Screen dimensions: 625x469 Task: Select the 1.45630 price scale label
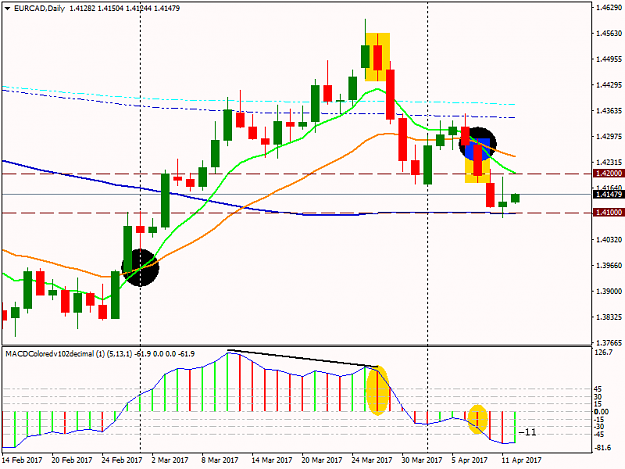tap(609, 33)
